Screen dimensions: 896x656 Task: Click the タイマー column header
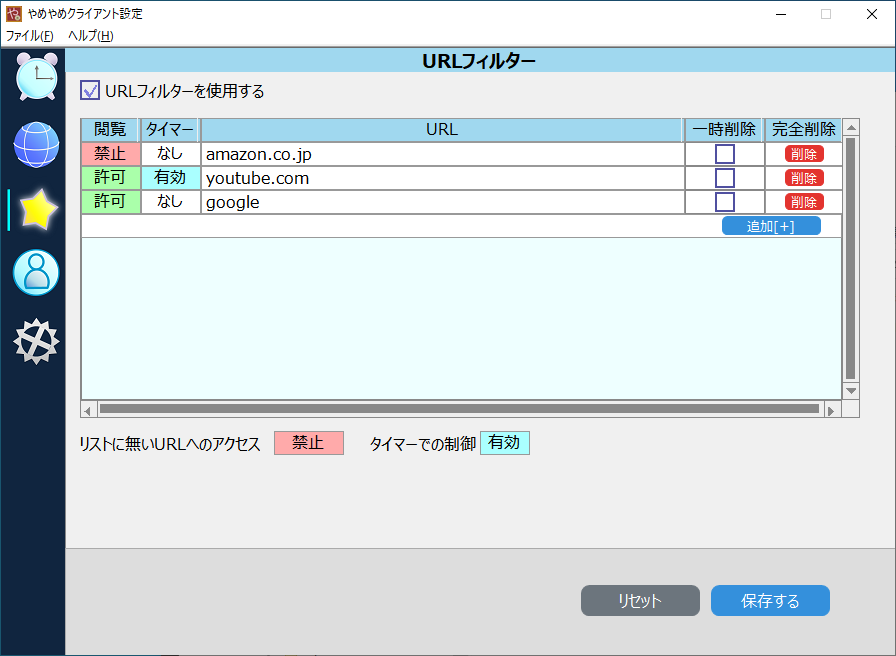pyautogui.click(x=170, y=130)
